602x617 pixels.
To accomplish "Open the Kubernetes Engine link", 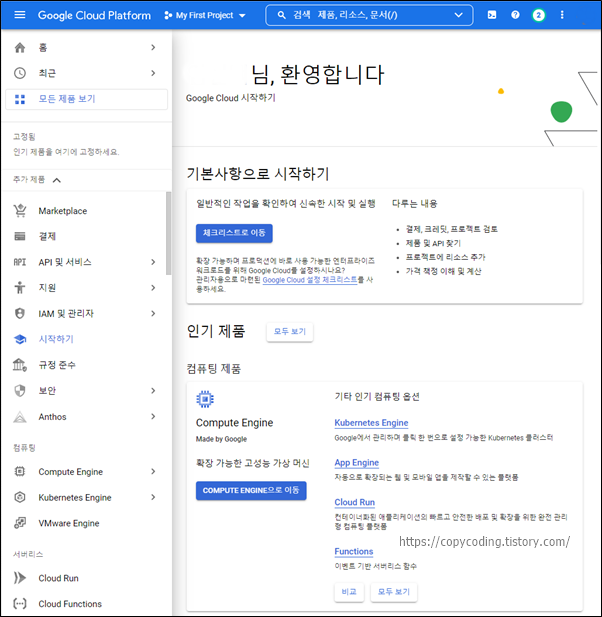I will 371,423.
